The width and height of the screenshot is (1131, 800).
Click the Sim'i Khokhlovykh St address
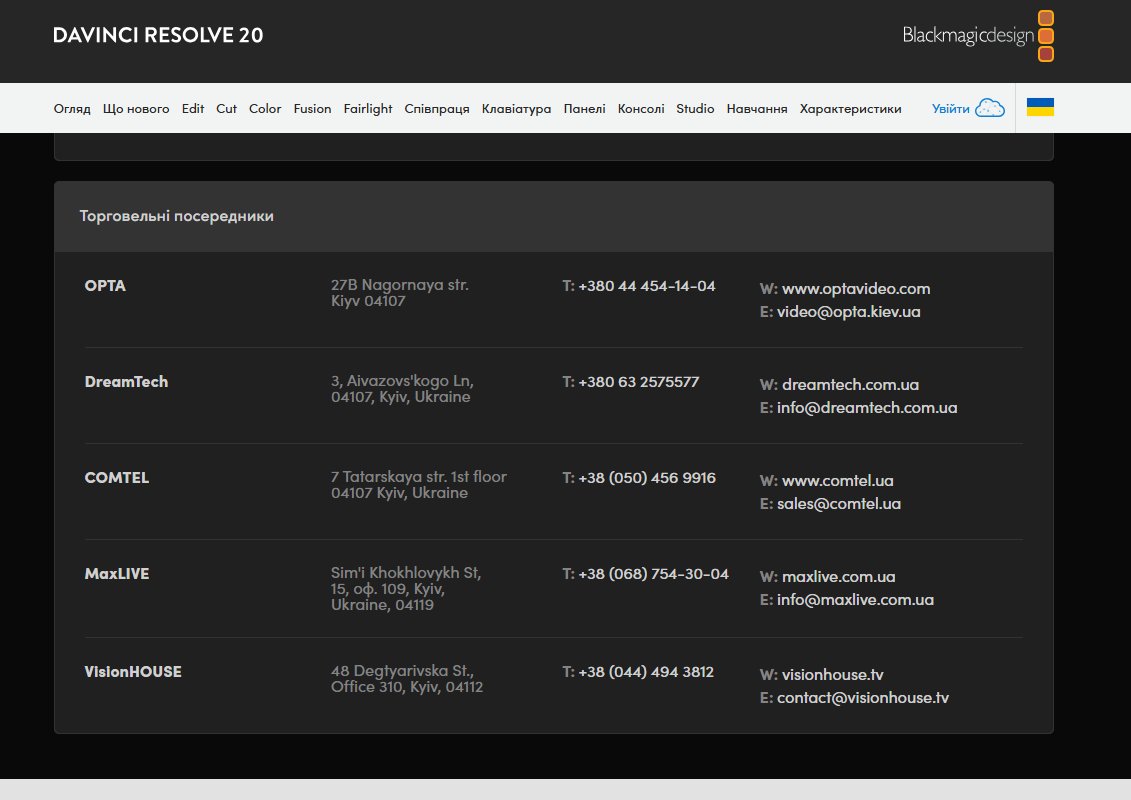405,589
